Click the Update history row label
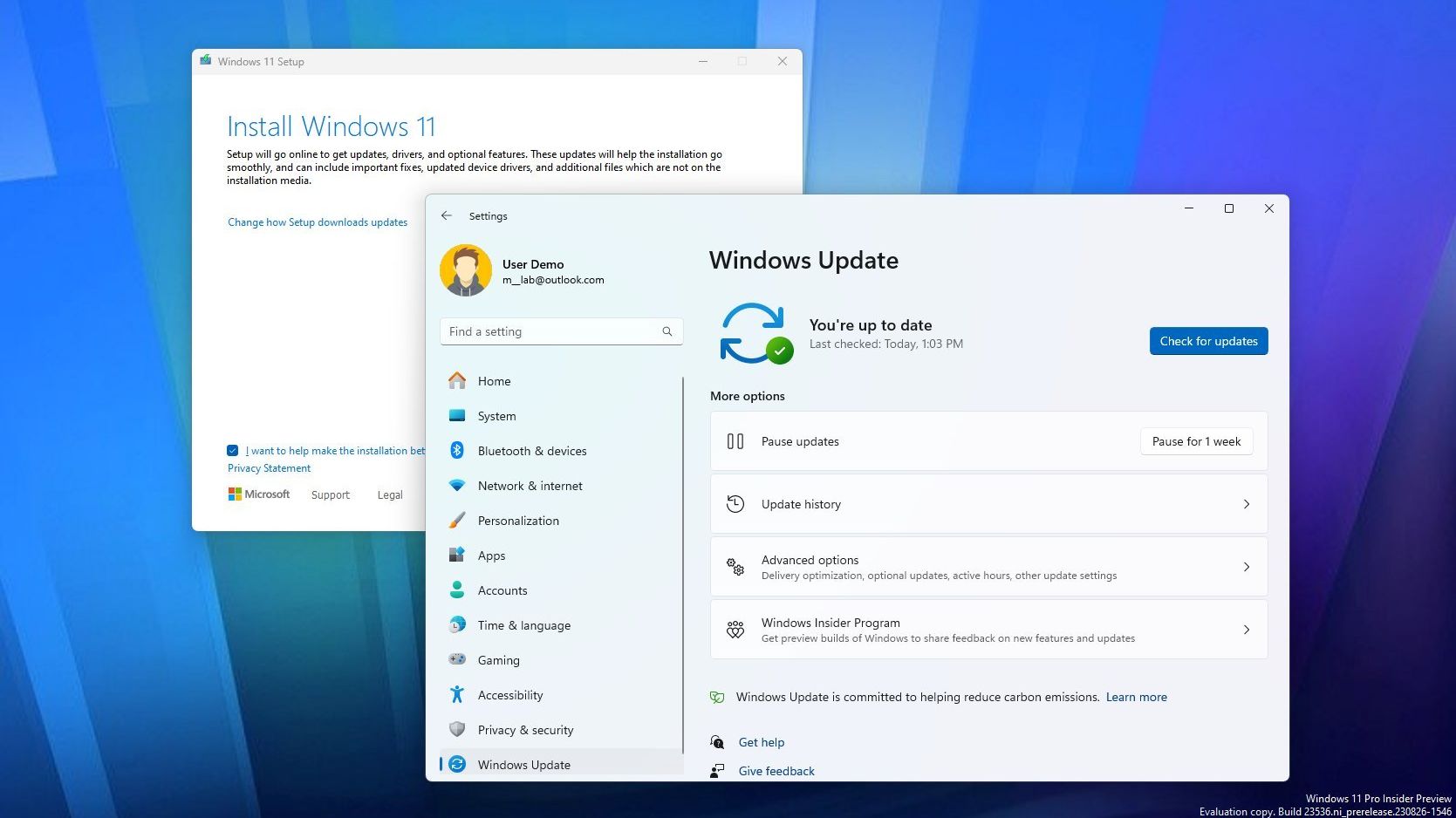This screenshot has height=818, width=1456. 801,504
